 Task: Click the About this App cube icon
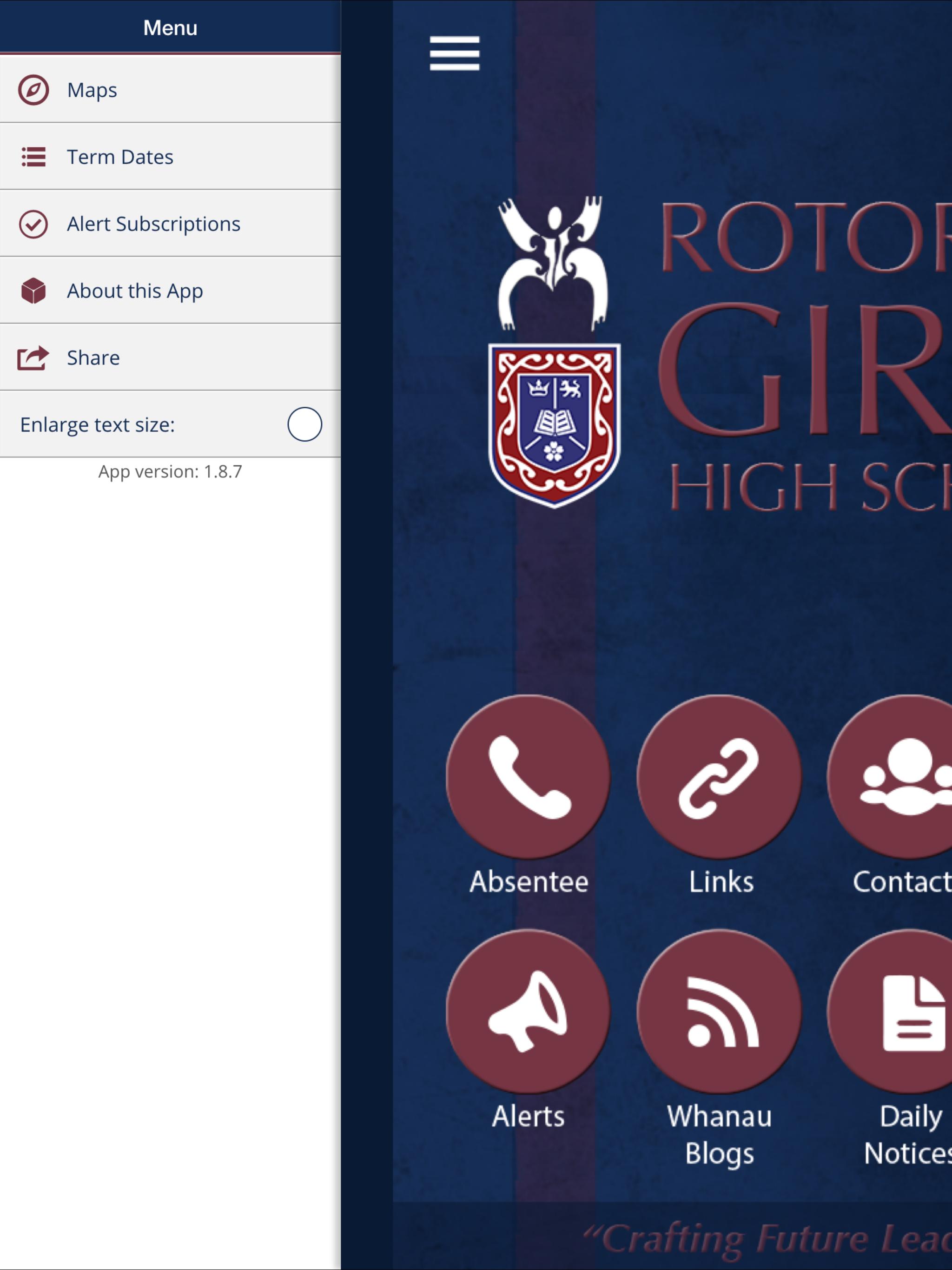point(33,291)
